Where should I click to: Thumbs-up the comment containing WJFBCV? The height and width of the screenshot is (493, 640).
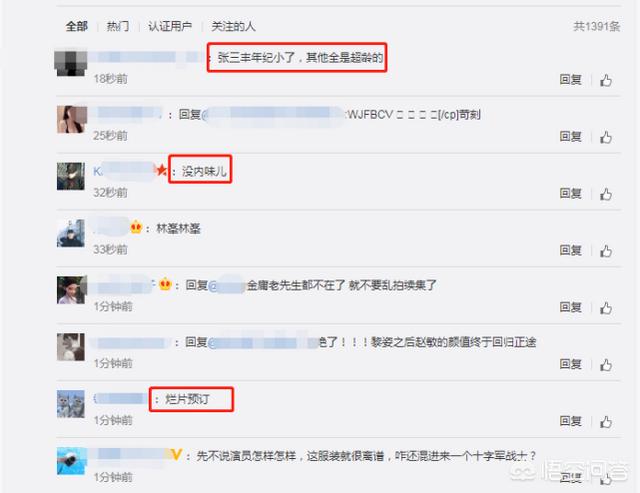pos(606,138)
